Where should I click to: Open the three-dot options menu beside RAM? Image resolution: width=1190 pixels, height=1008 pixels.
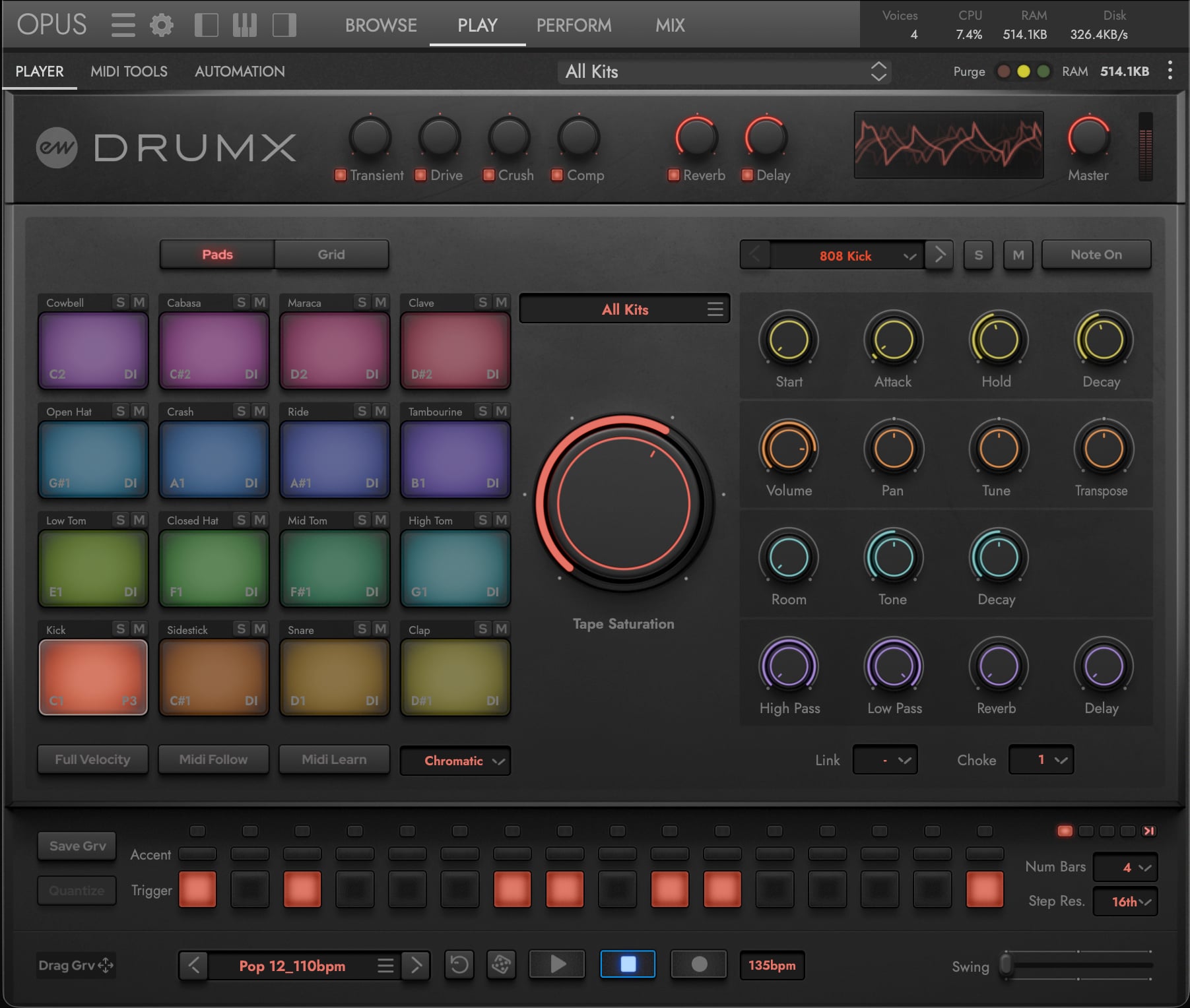click(x=1170, y=71)
